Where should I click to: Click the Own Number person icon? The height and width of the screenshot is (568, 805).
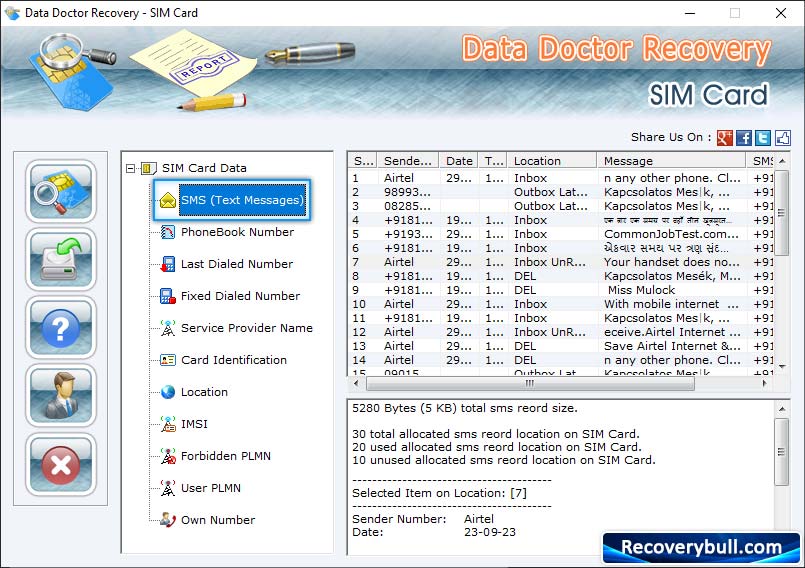[167, 520]
